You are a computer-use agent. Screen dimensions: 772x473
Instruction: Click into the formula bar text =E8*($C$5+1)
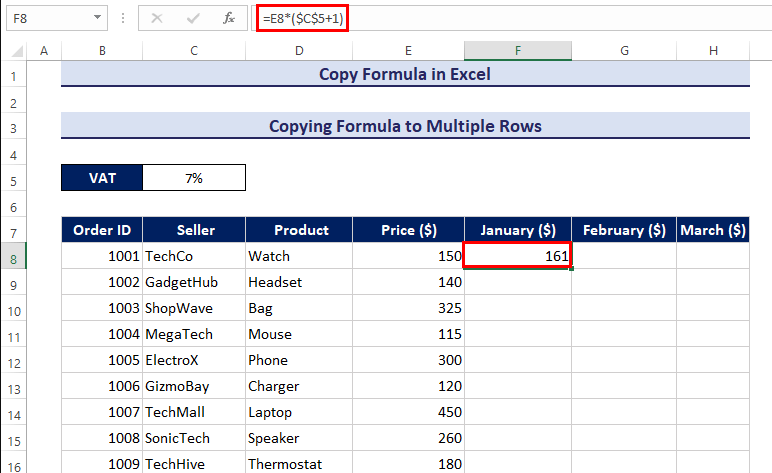[303, 18]
